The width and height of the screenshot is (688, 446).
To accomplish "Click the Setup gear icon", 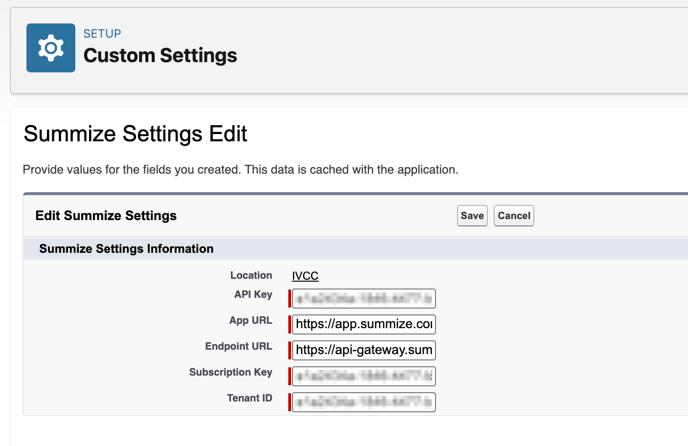I will 50,48.
